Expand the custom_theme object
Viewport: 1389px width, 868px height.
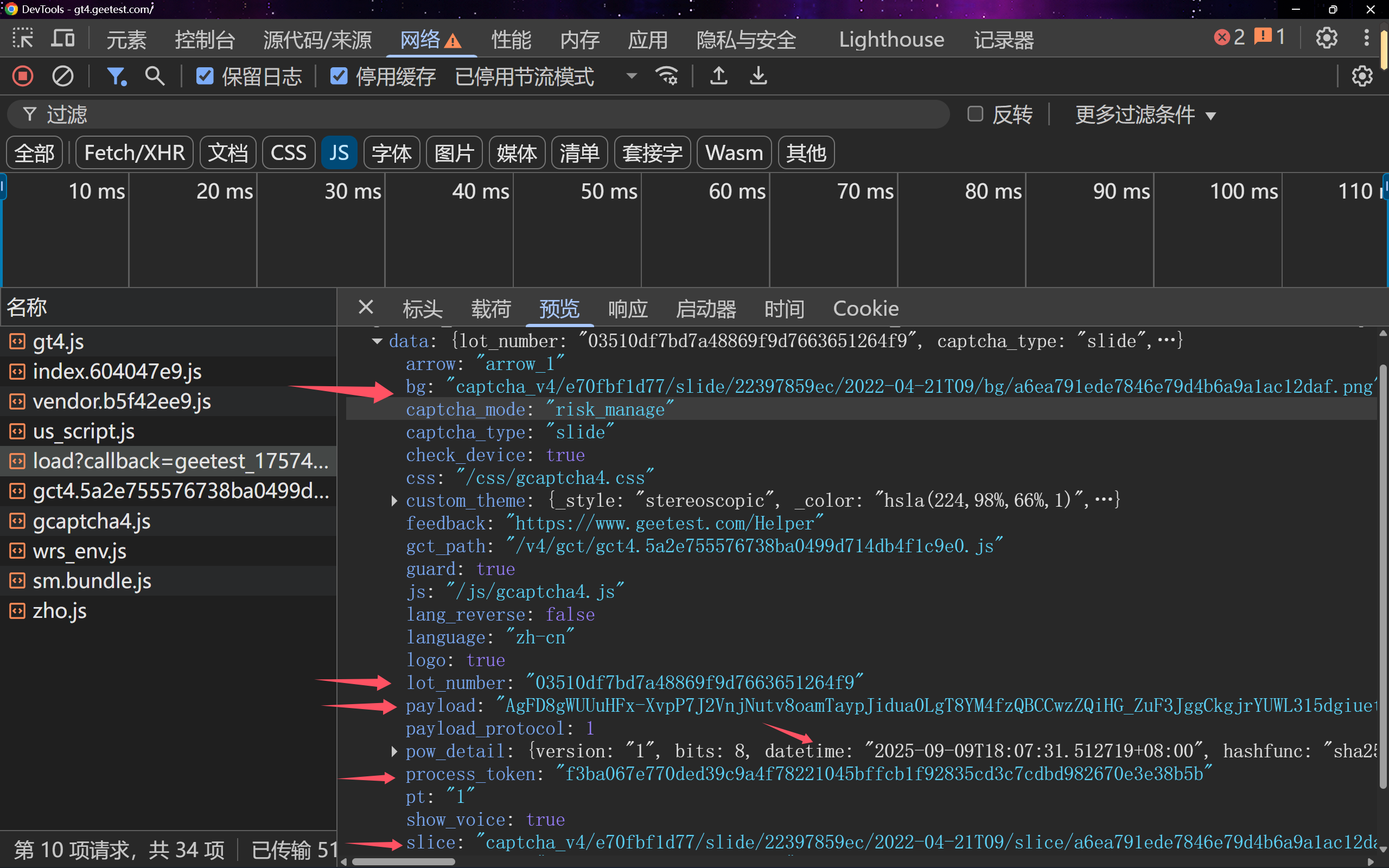(x=394, y=501)
